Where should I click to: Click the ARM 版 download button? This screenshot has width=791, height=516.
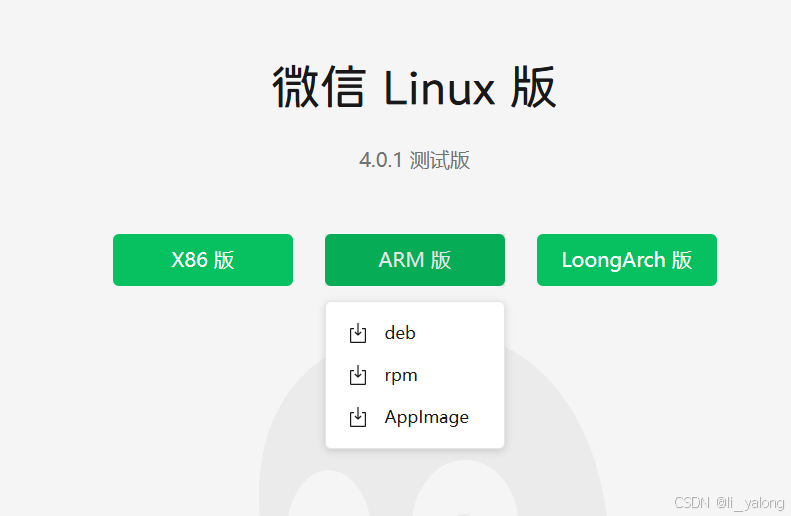pos(415,260)
